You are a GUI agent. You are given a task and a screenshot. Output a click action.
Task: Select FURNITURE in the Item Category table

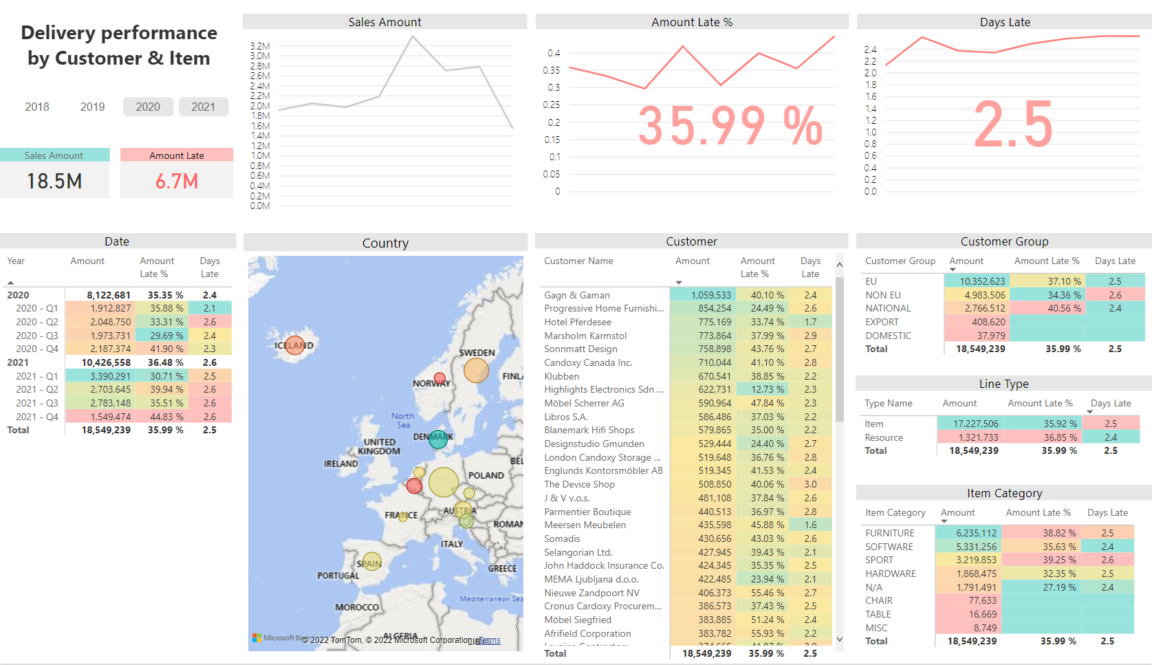point(890,533)
